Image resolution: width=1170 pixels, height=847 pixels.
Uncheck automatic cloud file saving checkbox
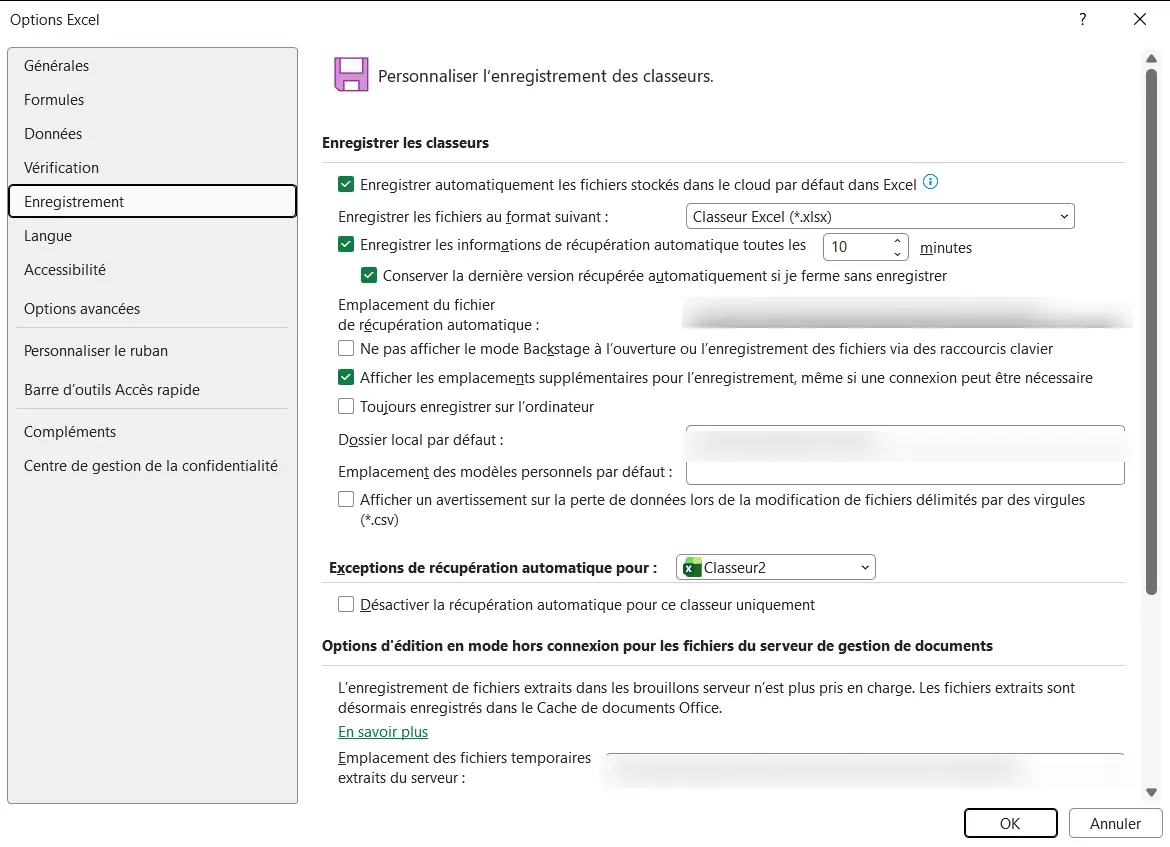345,184
